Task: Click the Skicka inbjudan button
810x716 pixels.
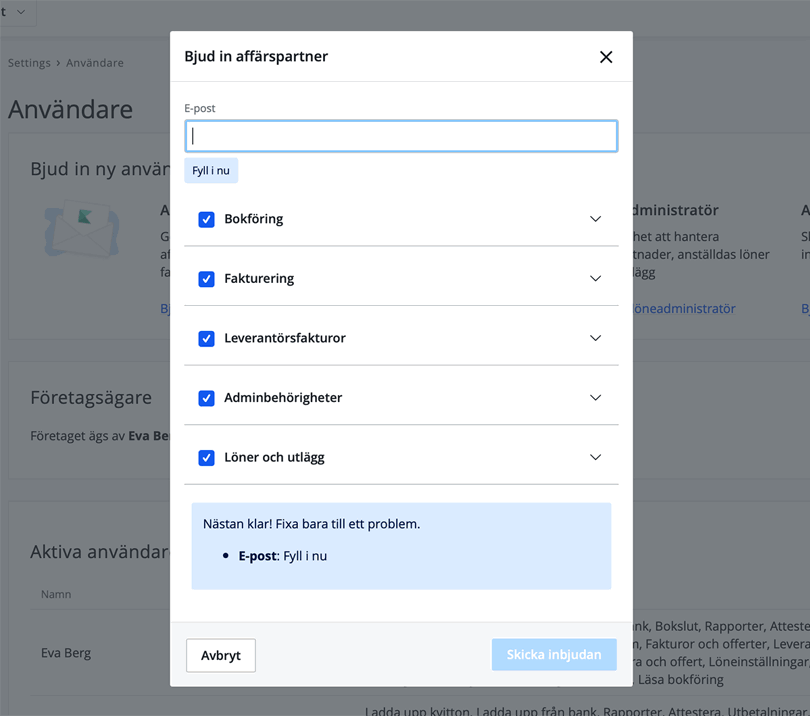Action: (554, 655)
